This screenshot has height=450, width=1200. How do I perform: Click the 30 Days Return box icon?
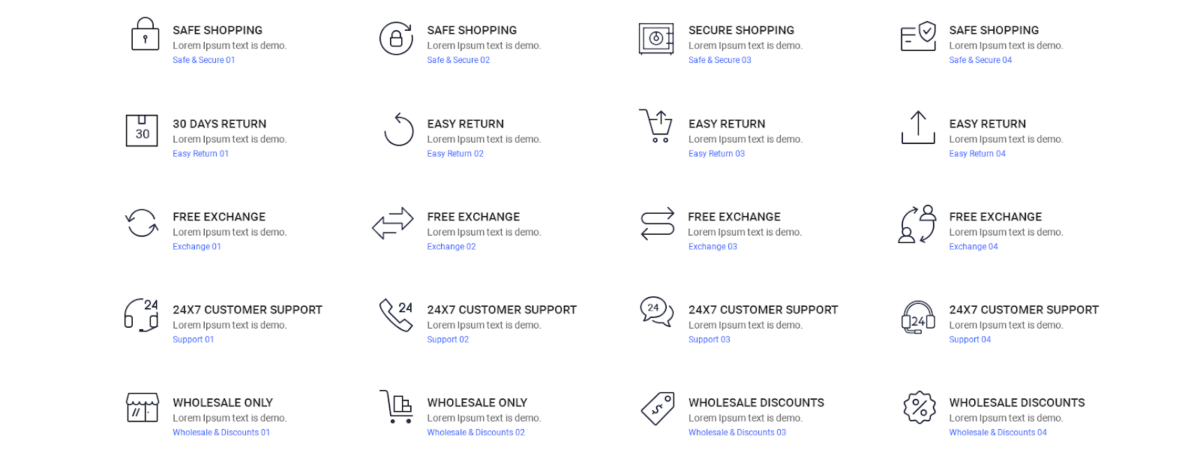(x=142, y=131)
